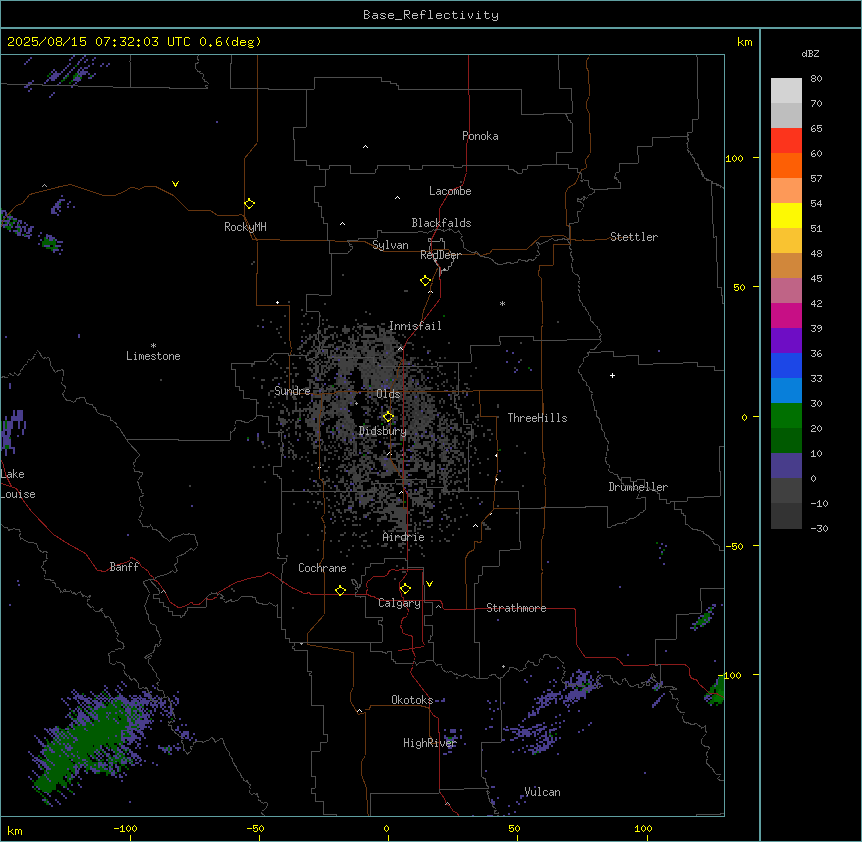The width and height of the screenshot is (862, 842).
Task: Click the white asterisk above Limestone
Action: point(153,346)
